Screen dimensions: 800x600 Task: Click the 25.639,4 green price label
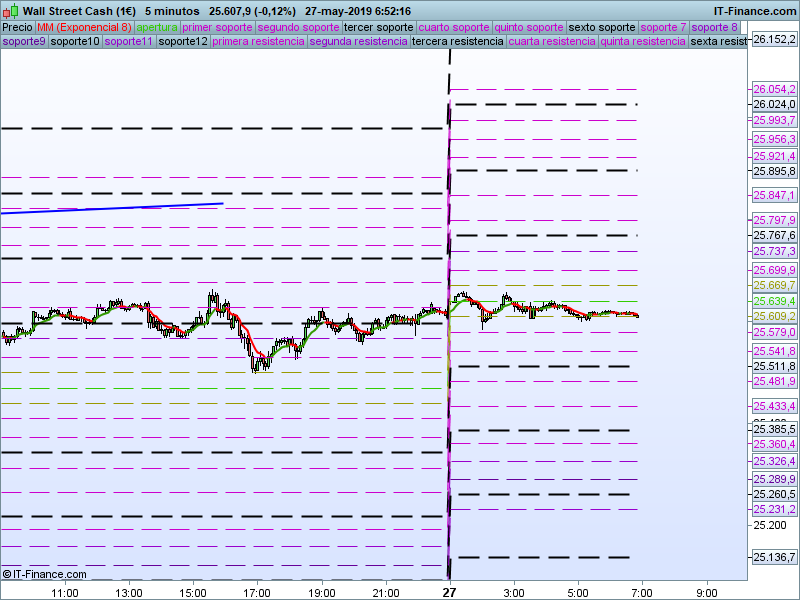point(774,301)
